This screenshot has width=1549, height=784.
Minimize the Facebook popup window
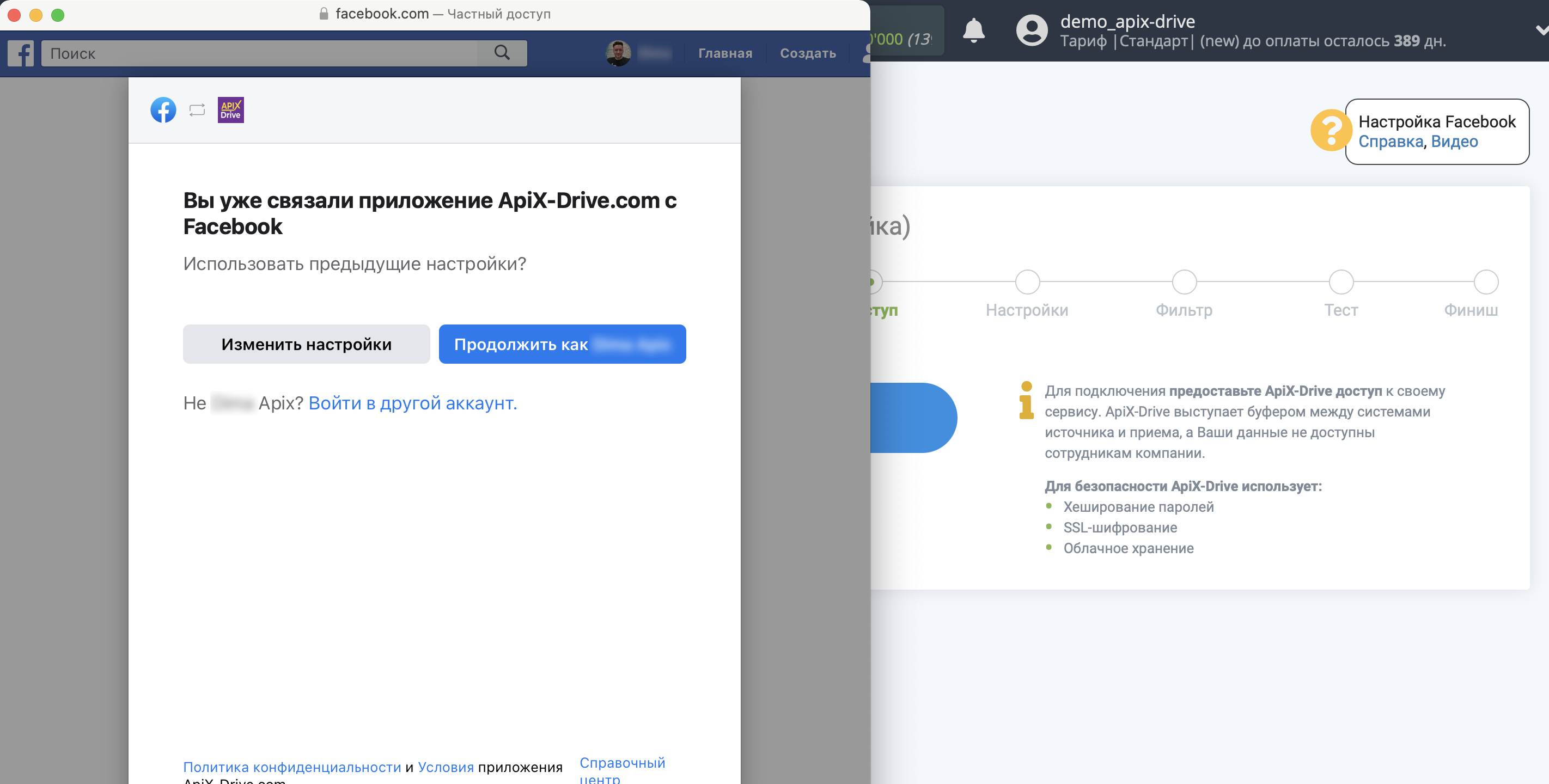pyautogui.click(x=36, y=15)
